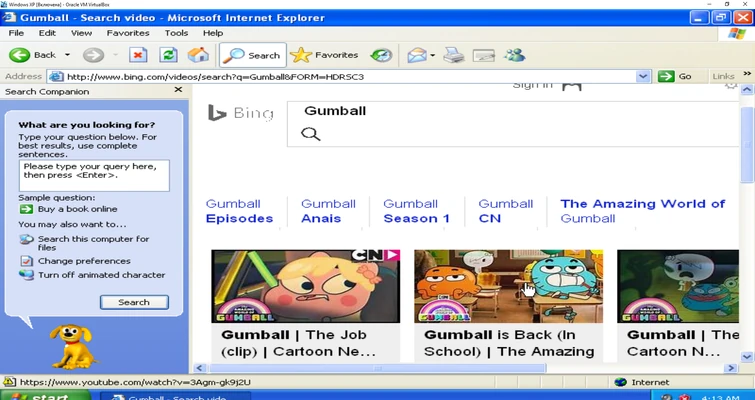The height and width of the screenshot is (400, 755).
Task: Open the Tools menu
Action: 176,33
